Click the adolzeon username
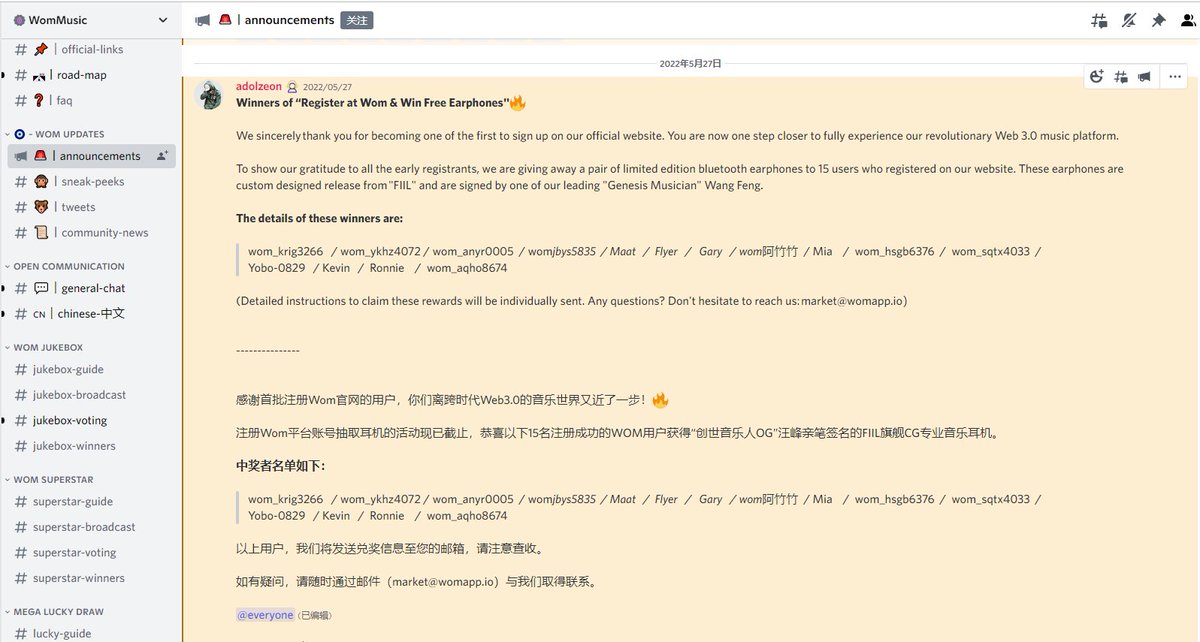Viewport: 1200px width, 642px height. pos(259,87)
